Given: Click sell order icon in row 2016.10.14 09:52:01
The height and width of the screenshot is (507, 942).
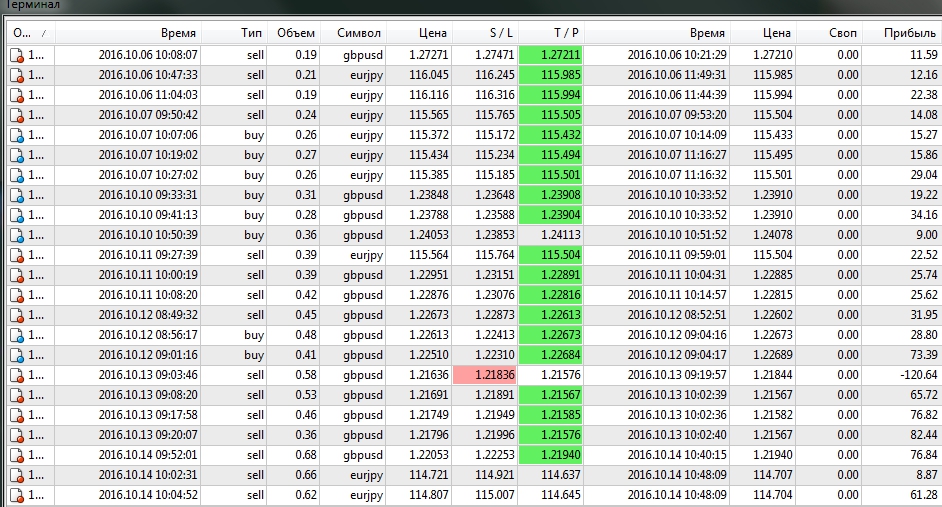Looking at the screenshot, I should pos(16,455).
